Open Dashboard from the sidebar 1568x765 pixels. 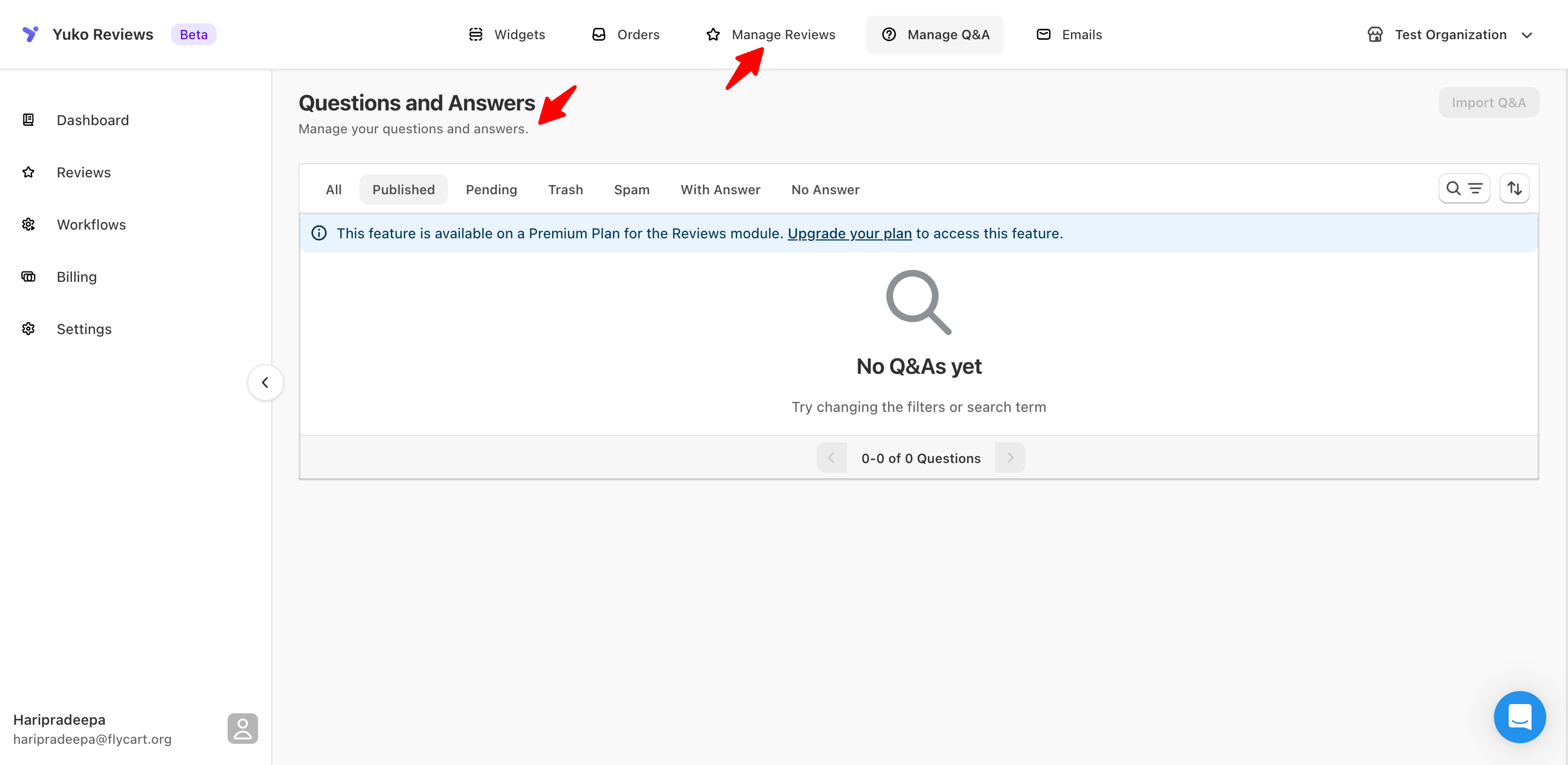click(93, 120)
